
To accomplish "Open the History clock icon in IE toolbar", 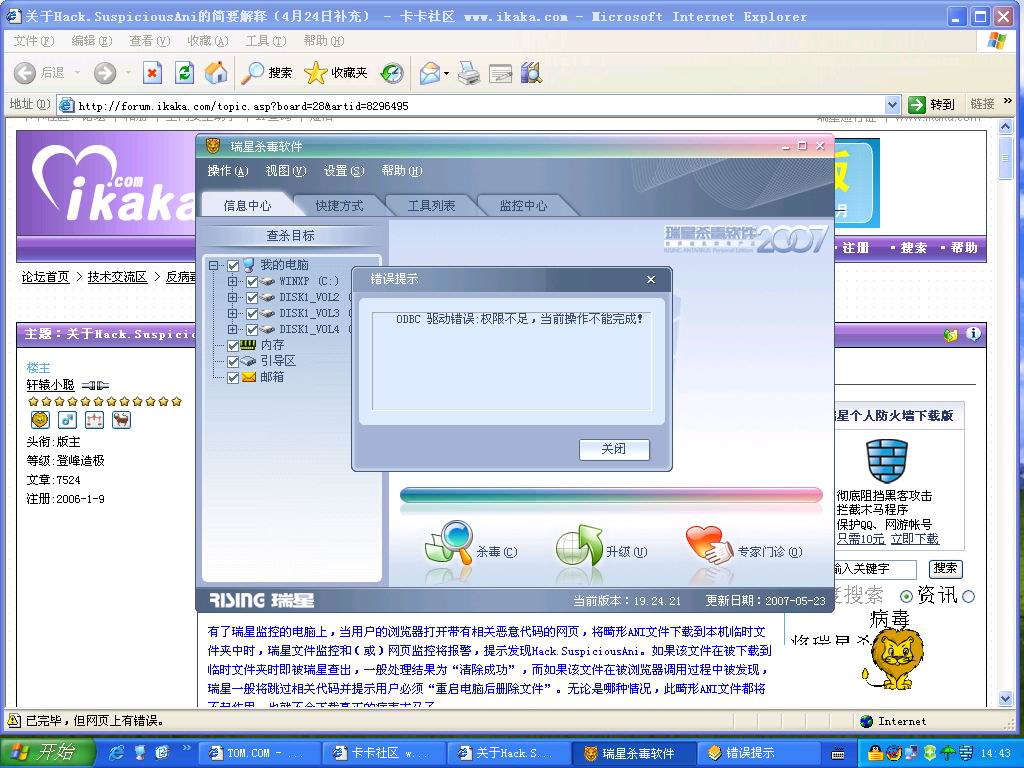I will point(392,72).
